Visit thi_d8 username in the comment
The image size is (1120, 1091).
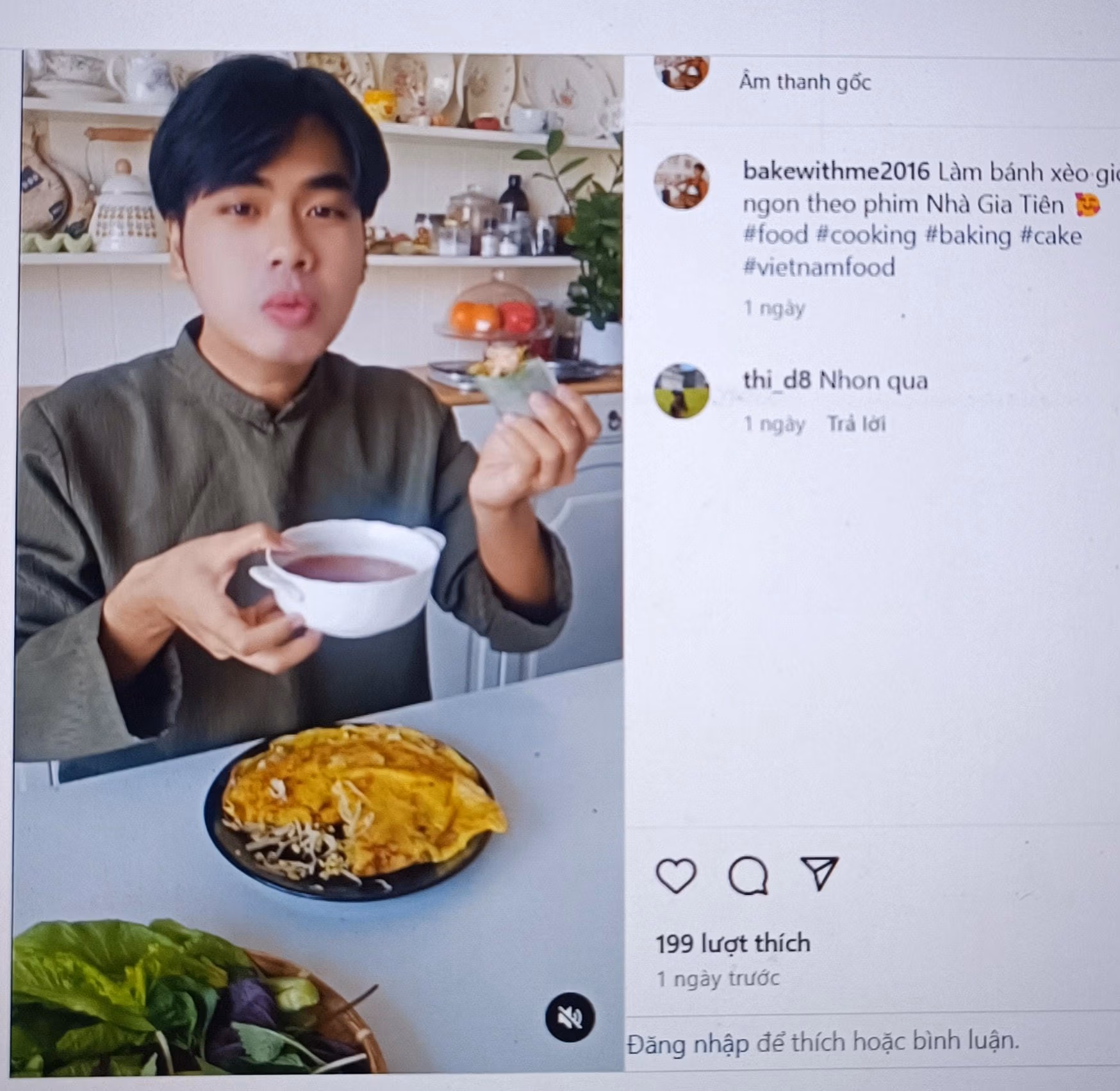click(x=777, y=380)
